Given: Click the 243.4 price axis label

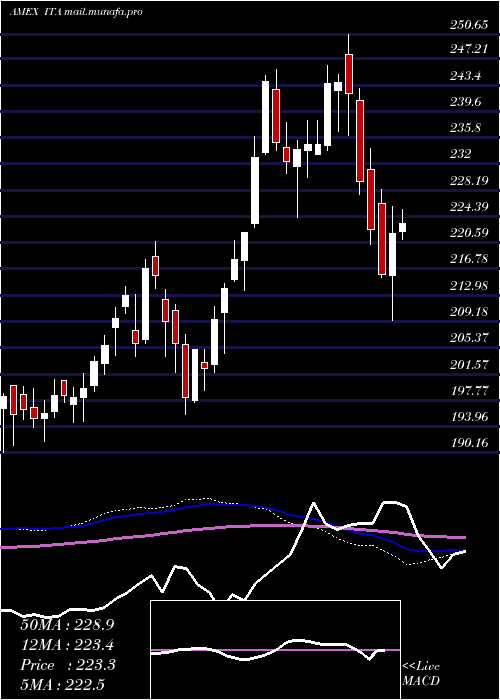Looking at the screenshot, I should tap(466, 75).
